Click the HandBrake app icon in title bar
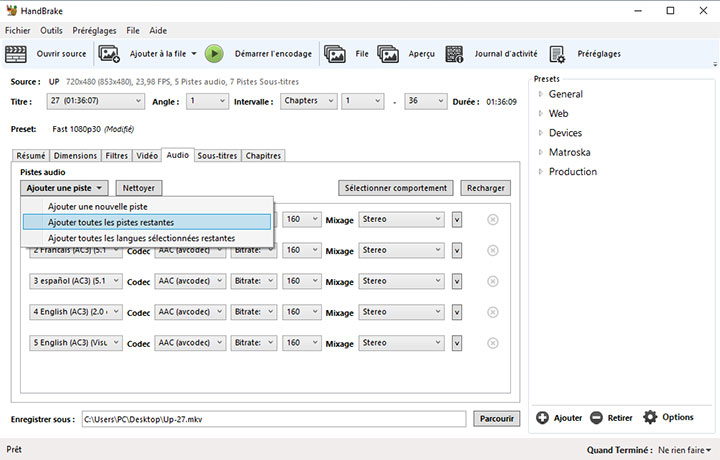 (x=11, y=11)
